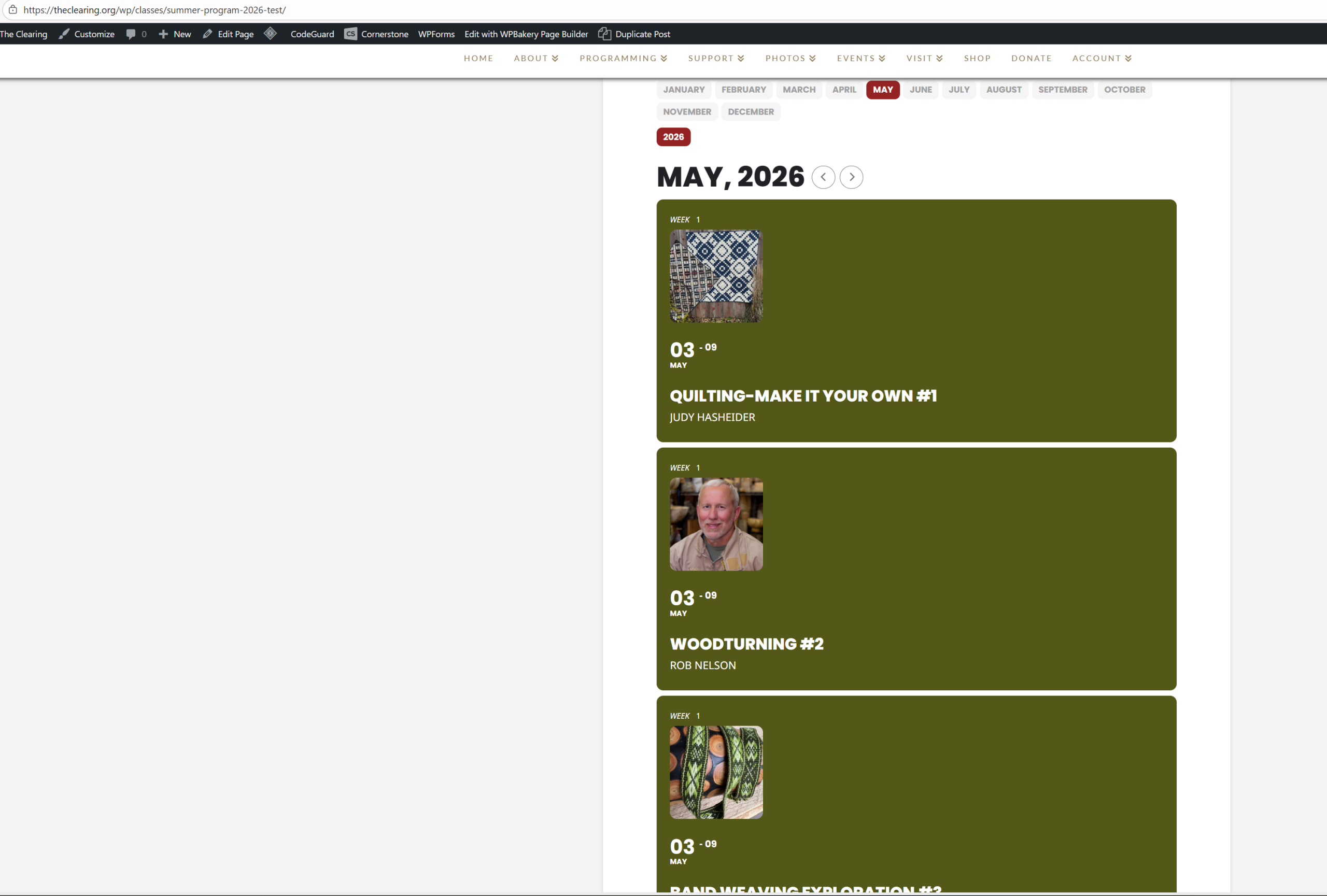Viewport: 1327px width, 896px height.
Task: Click the Edit Page pencil icon
Action: [x=207, y=34]
